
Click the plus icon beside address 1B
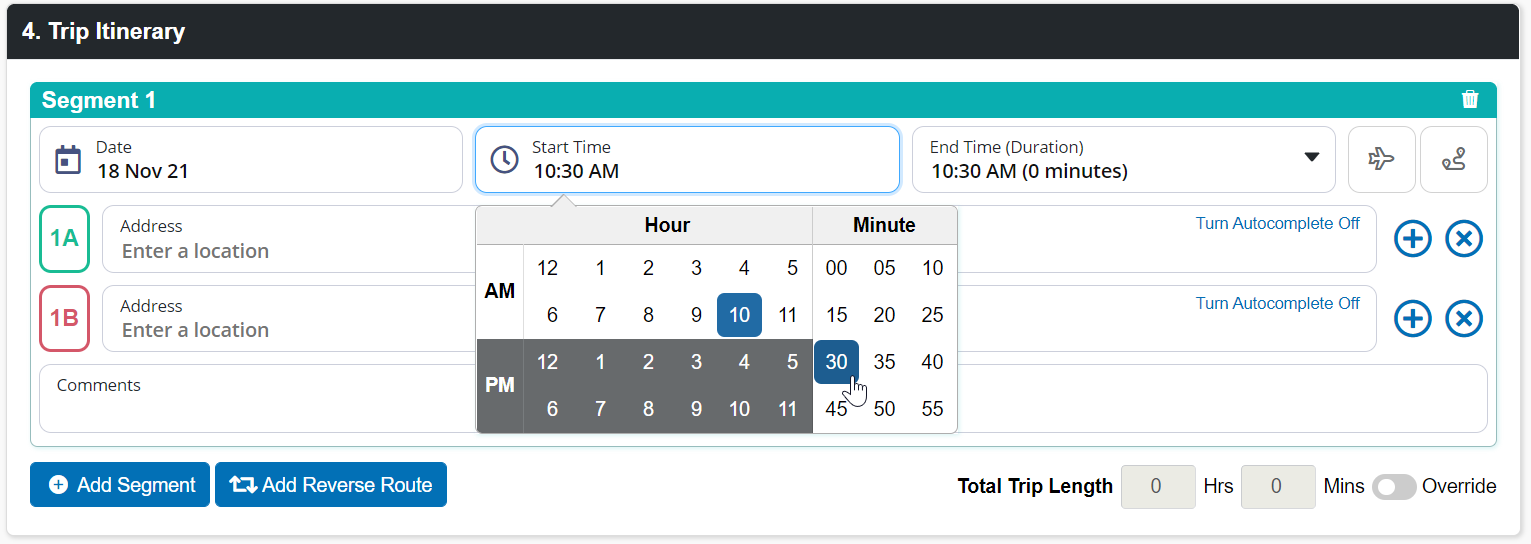[x=1412, y=319]
